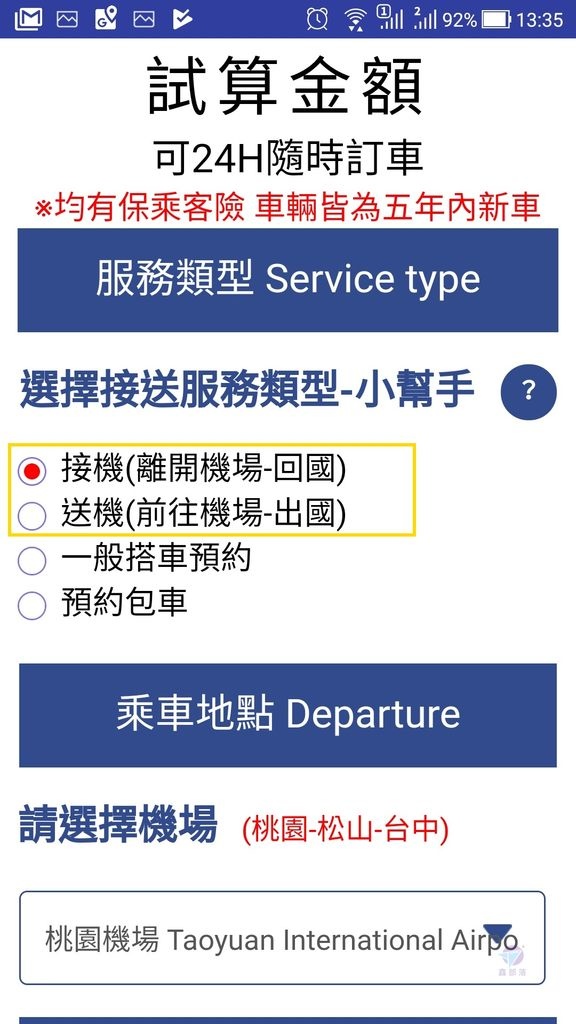Tap the question mark help icon
The width and height of the screenshot is (576, 1024).
[528, 392]
